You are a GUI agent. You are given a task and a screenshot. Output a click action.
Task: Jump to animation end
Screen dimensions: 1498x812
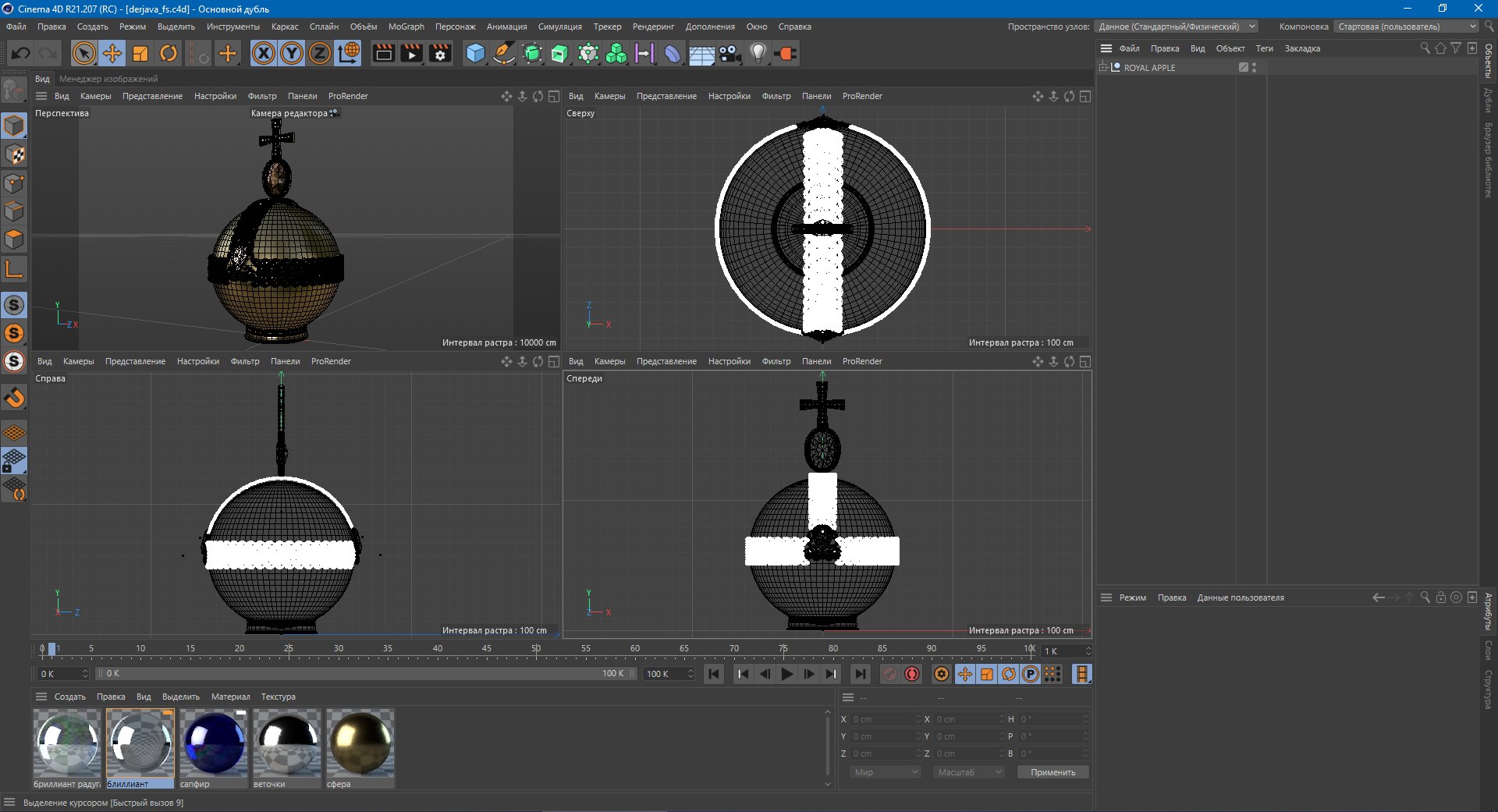[860, 674]
